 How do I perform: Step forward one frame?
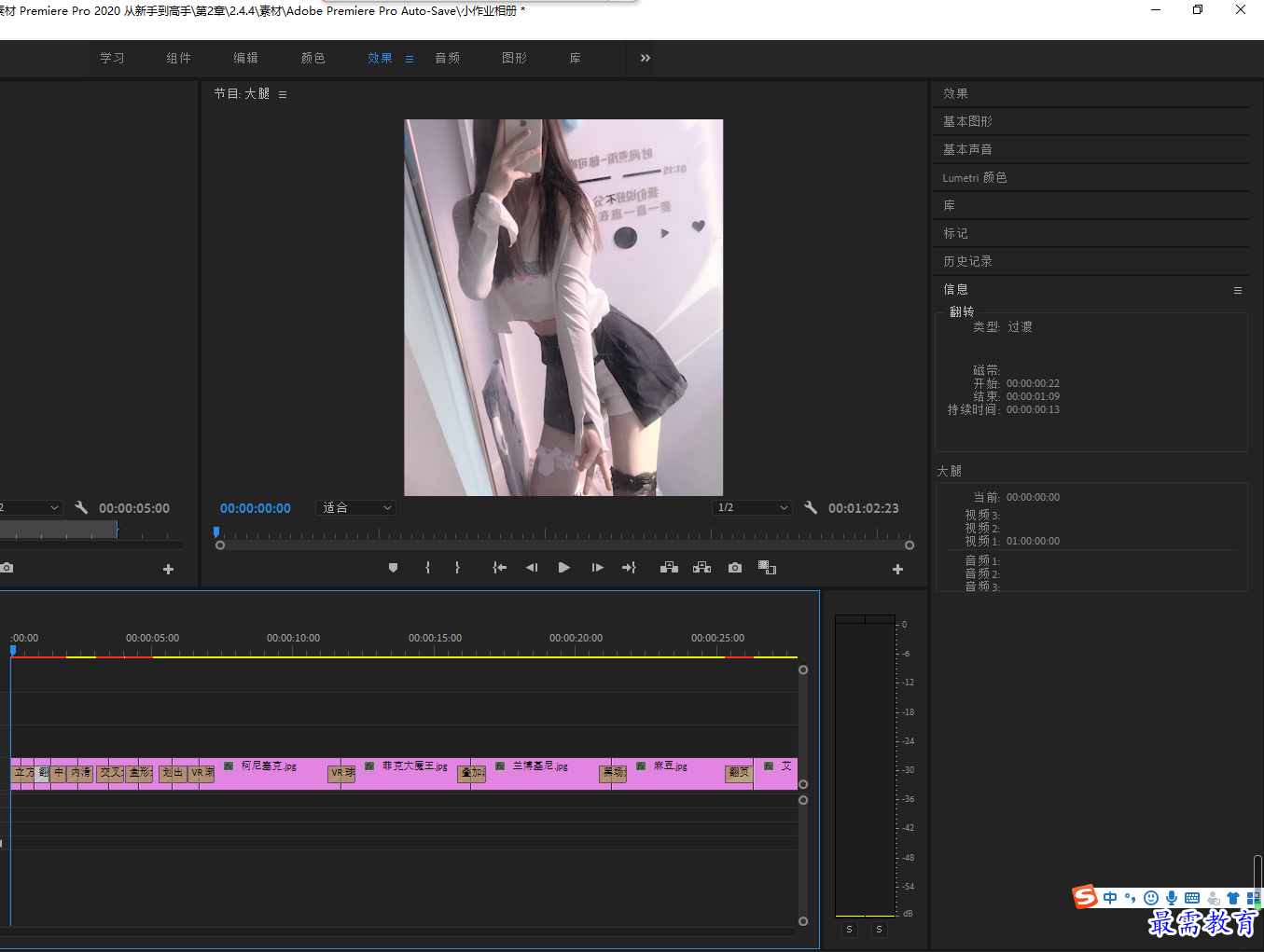point(597,568)
